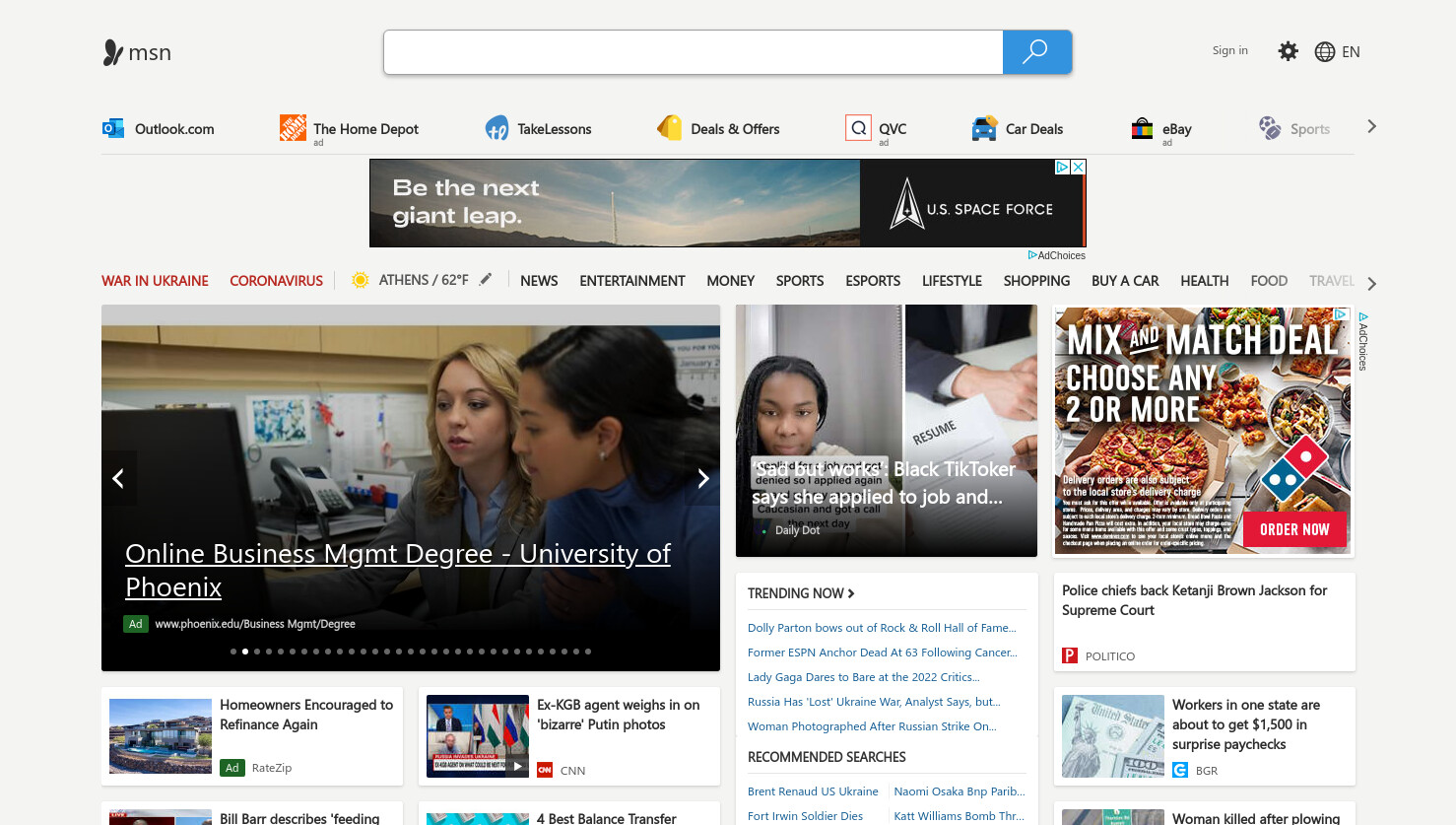
Task: Open Woman Photographed After Russian Strike trend
Action: point(872,726)
